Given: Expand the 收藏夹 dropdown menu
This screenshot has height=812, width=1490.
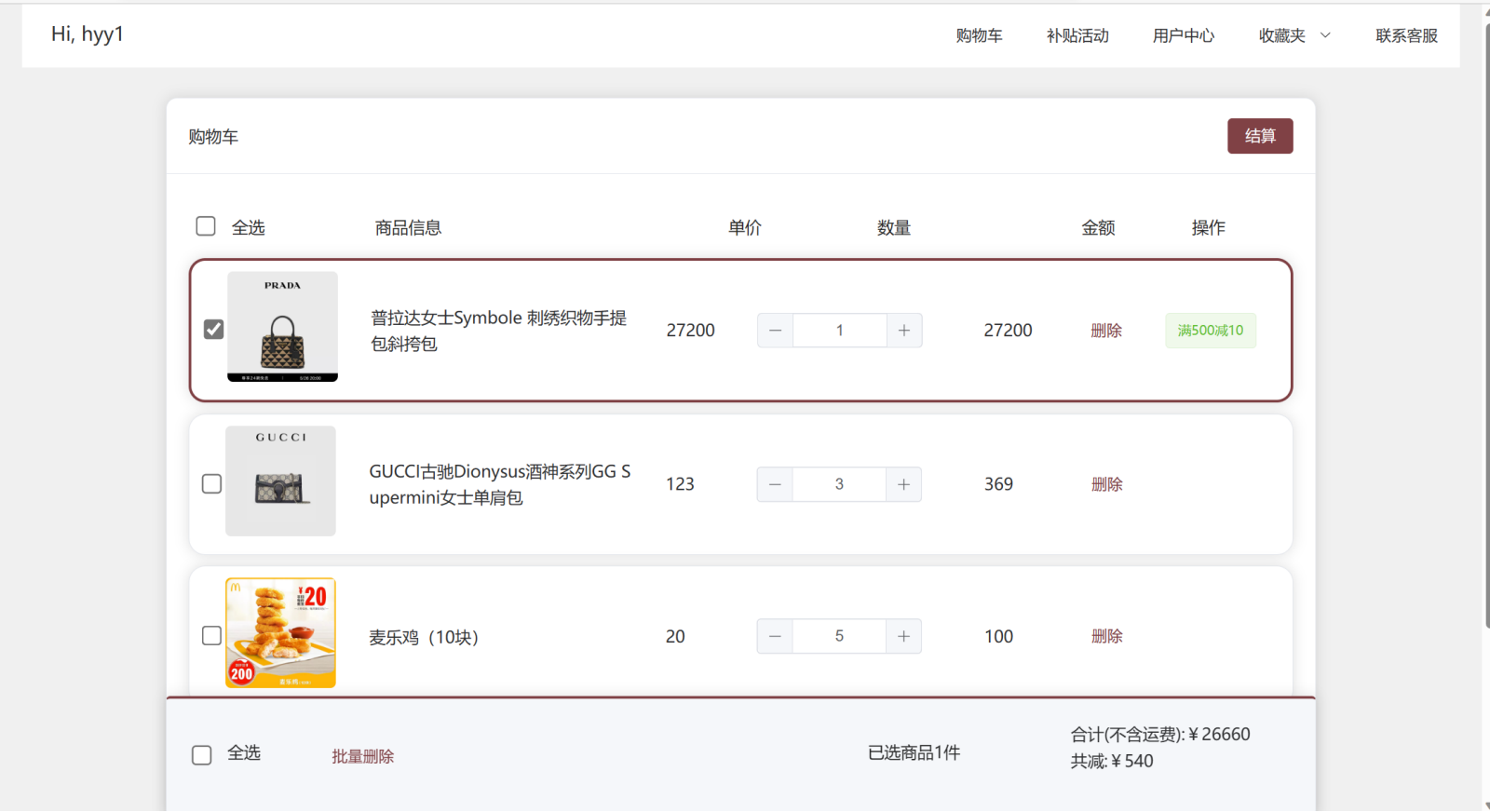Looking at the screenshot, I should pos(1294,35).
